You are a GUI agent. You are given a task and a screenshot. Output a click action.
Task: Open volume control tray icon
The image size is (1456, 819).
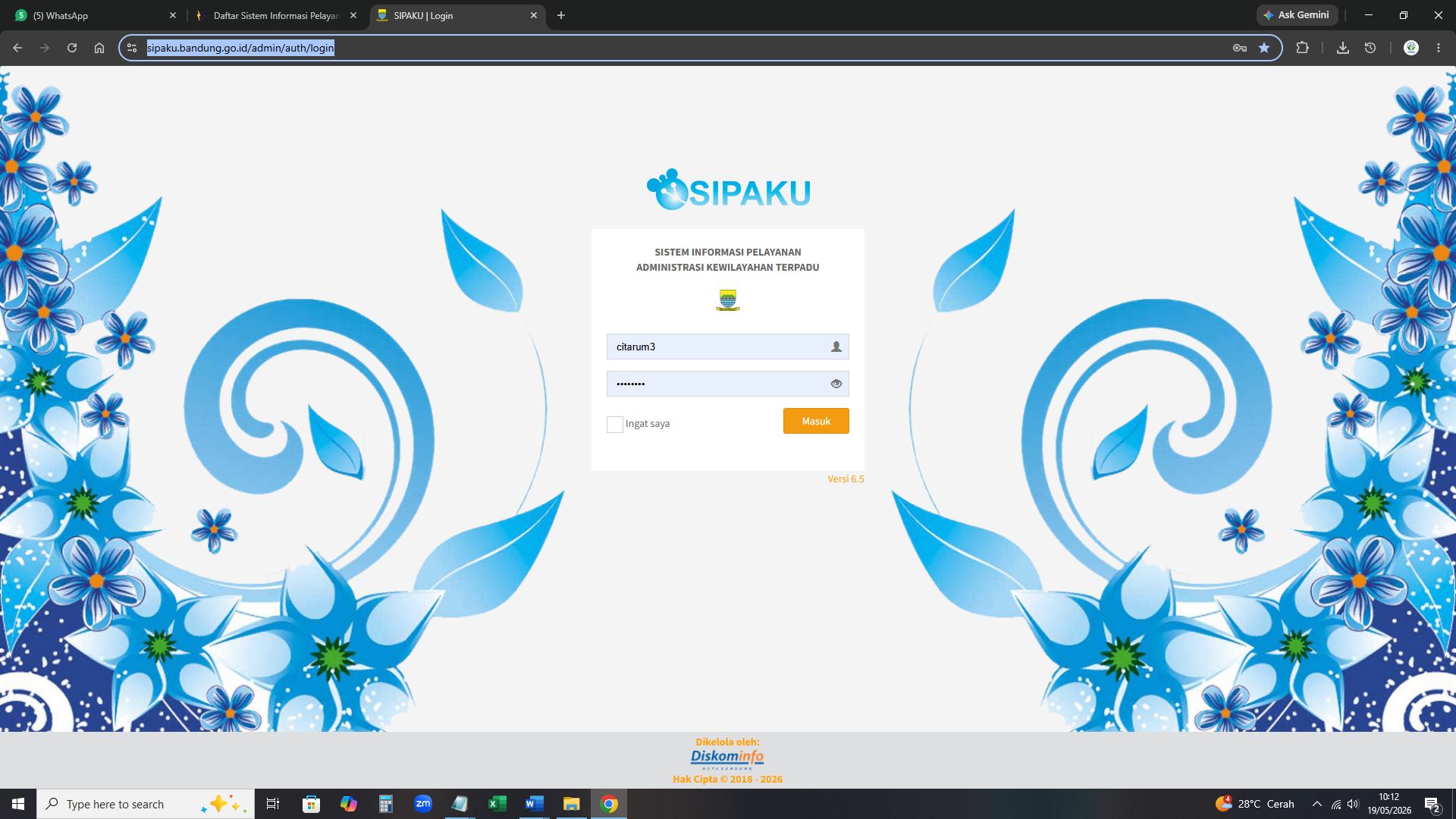[x=1354, y=804]
